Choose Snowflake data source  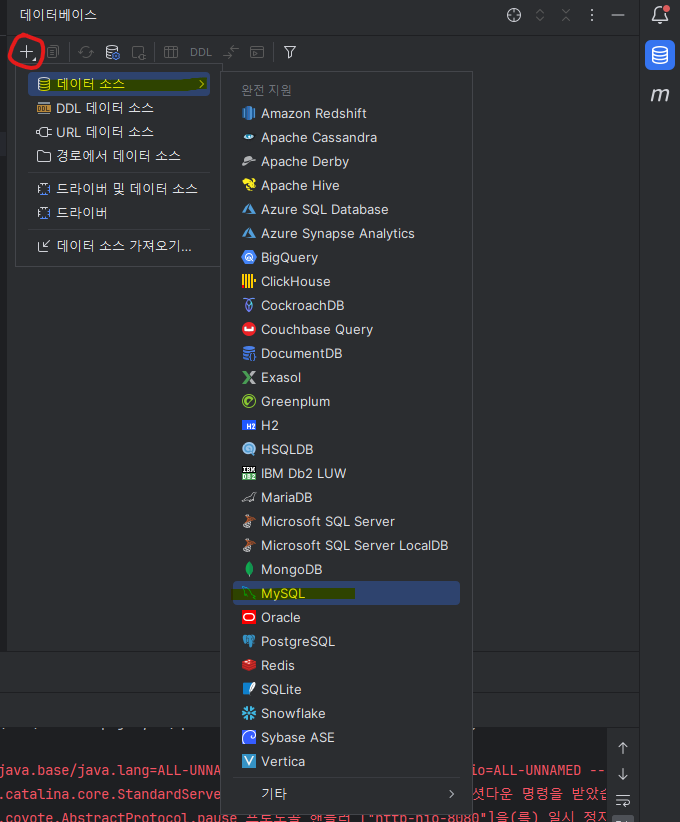[347, 713]
